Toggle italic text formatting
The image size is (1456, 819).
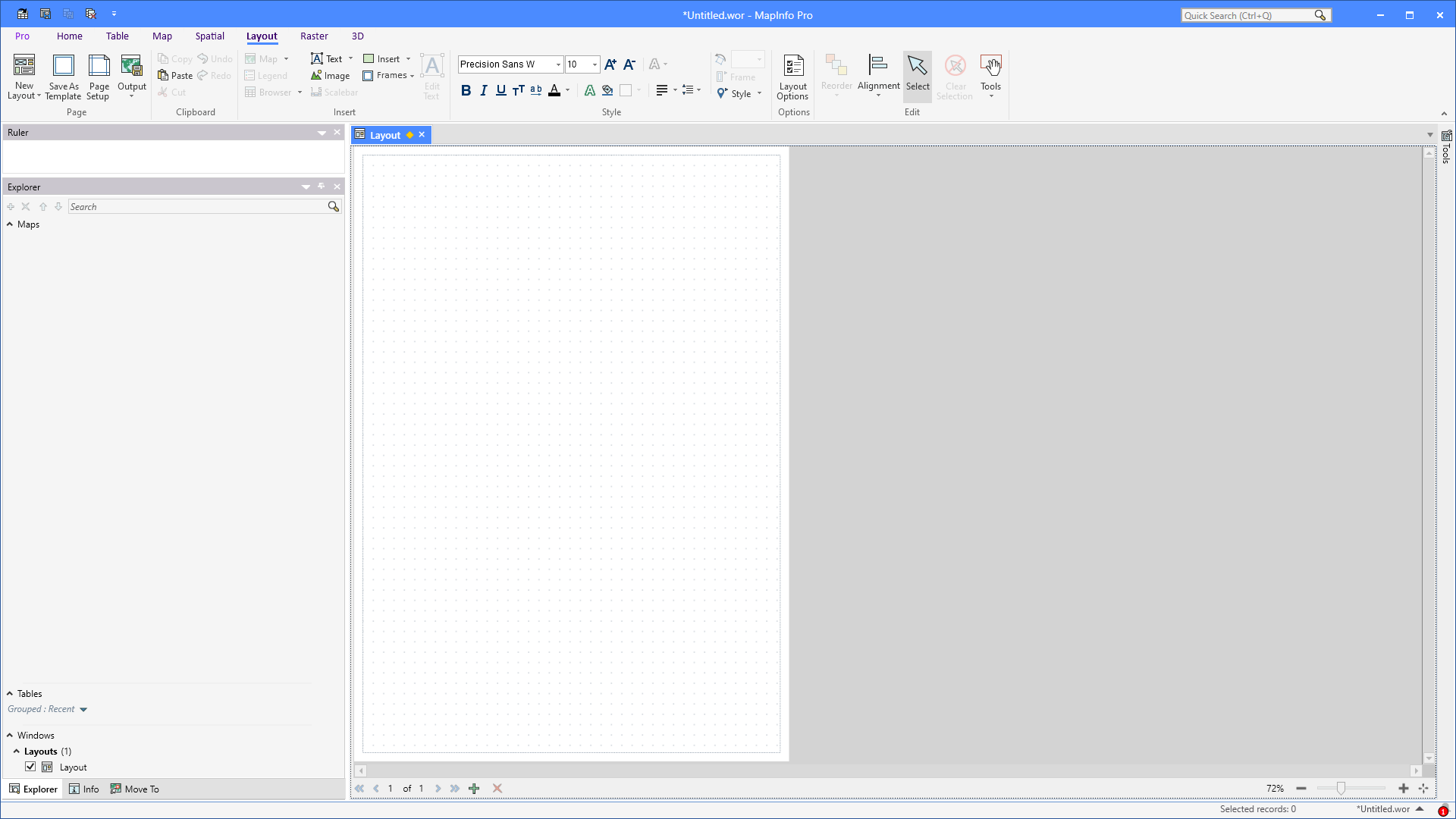pyautogui.click(x=483, y=89)
